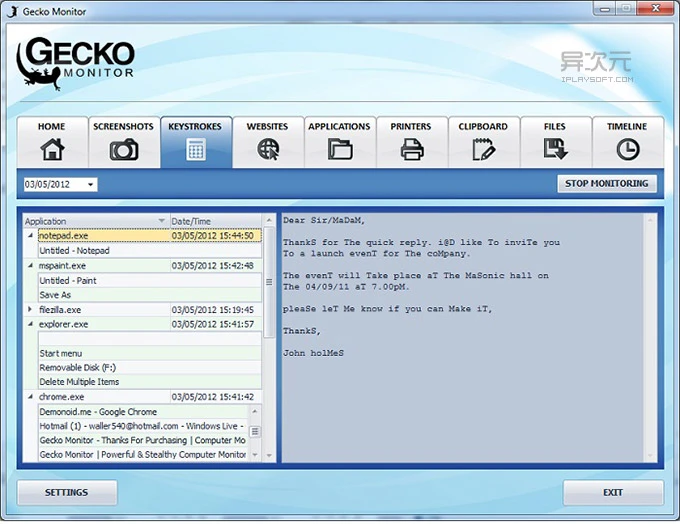Viewport: 680px width, 524px height.
Task: Select the KEYSTROKES tab label
Action: tap(195, 127)
